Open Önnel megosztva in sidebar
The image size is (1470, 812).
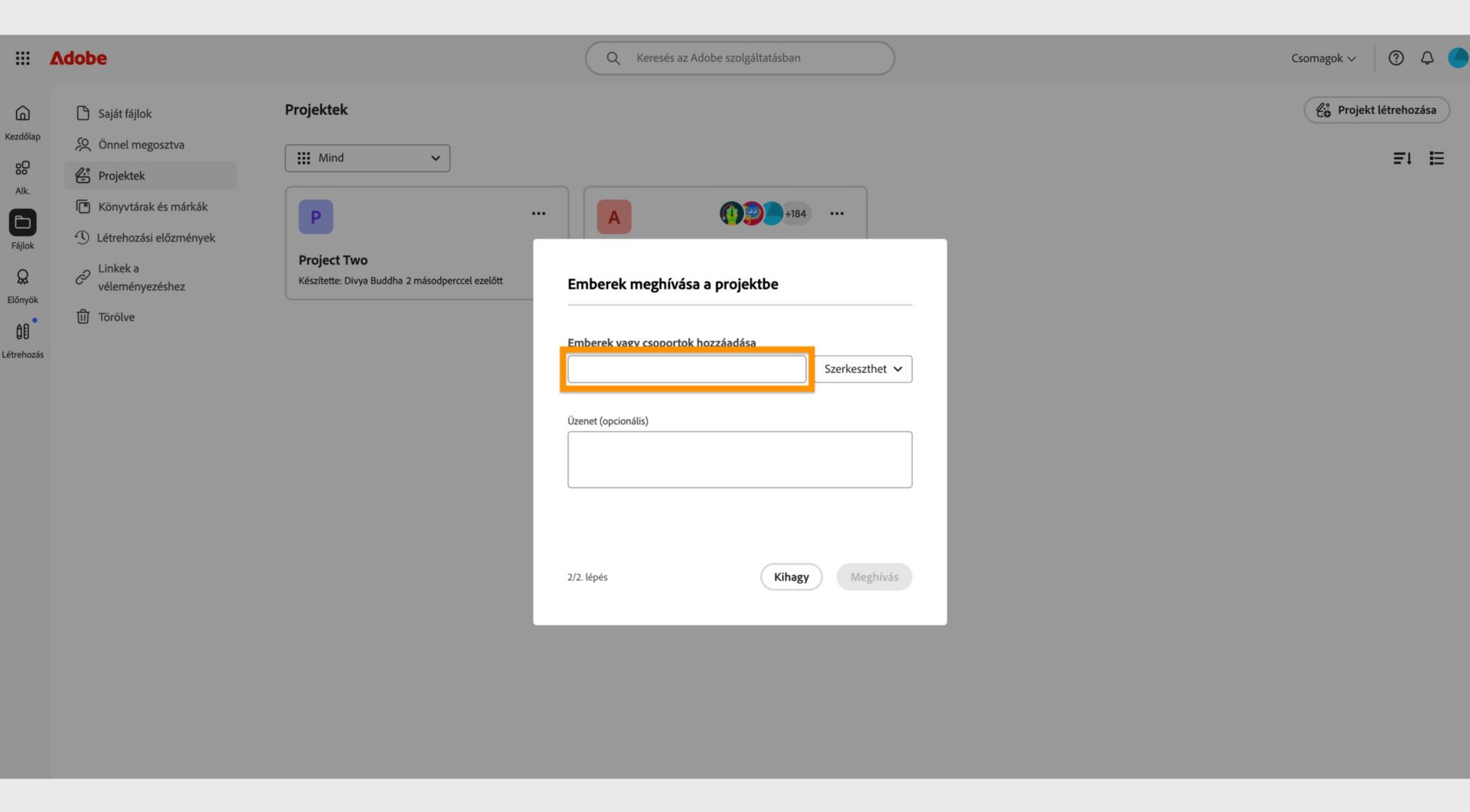point(150,145)
